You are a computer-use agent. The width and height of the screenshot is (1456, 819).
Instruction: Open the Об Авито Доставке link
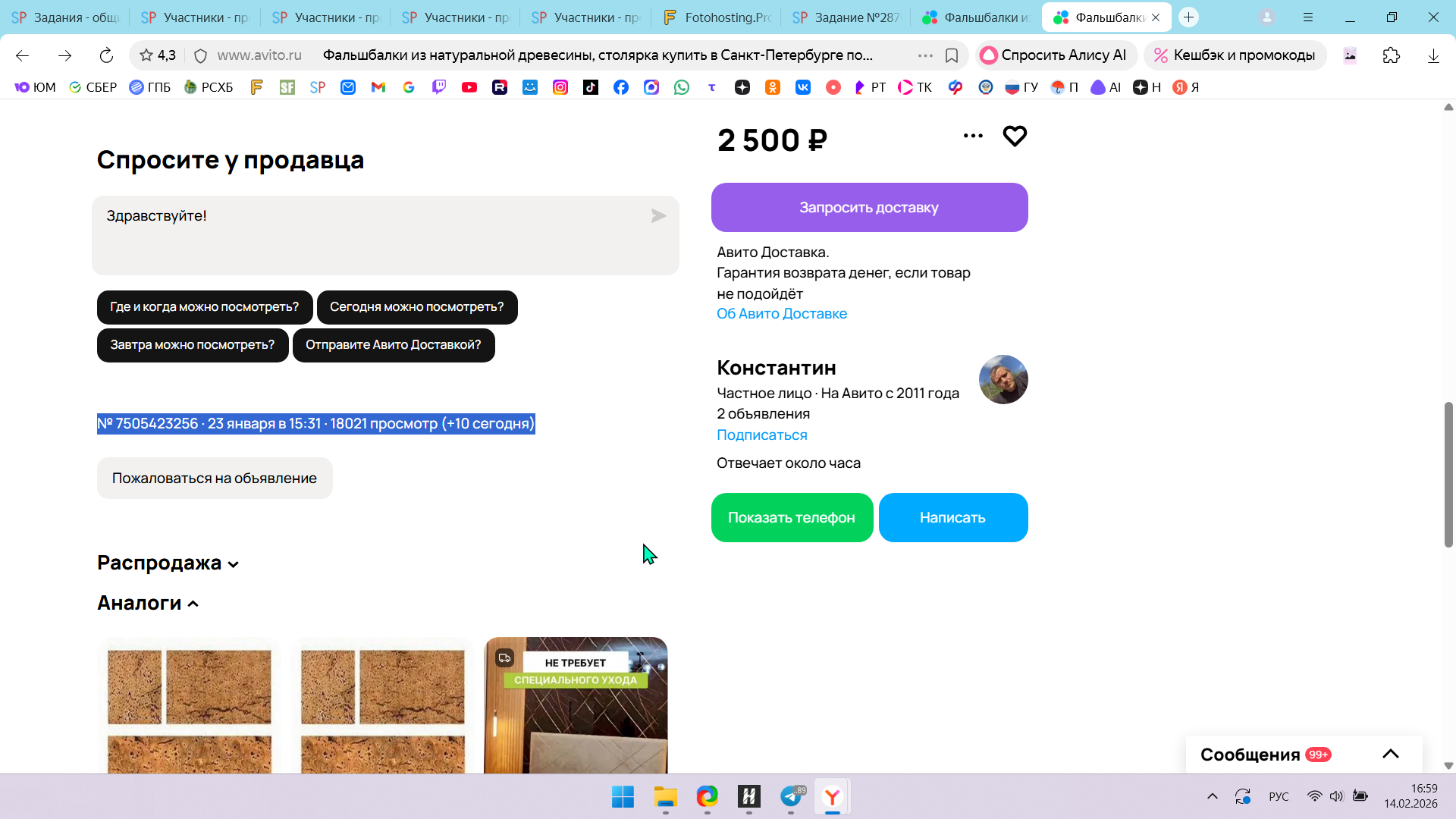click(x=782, y=314)
